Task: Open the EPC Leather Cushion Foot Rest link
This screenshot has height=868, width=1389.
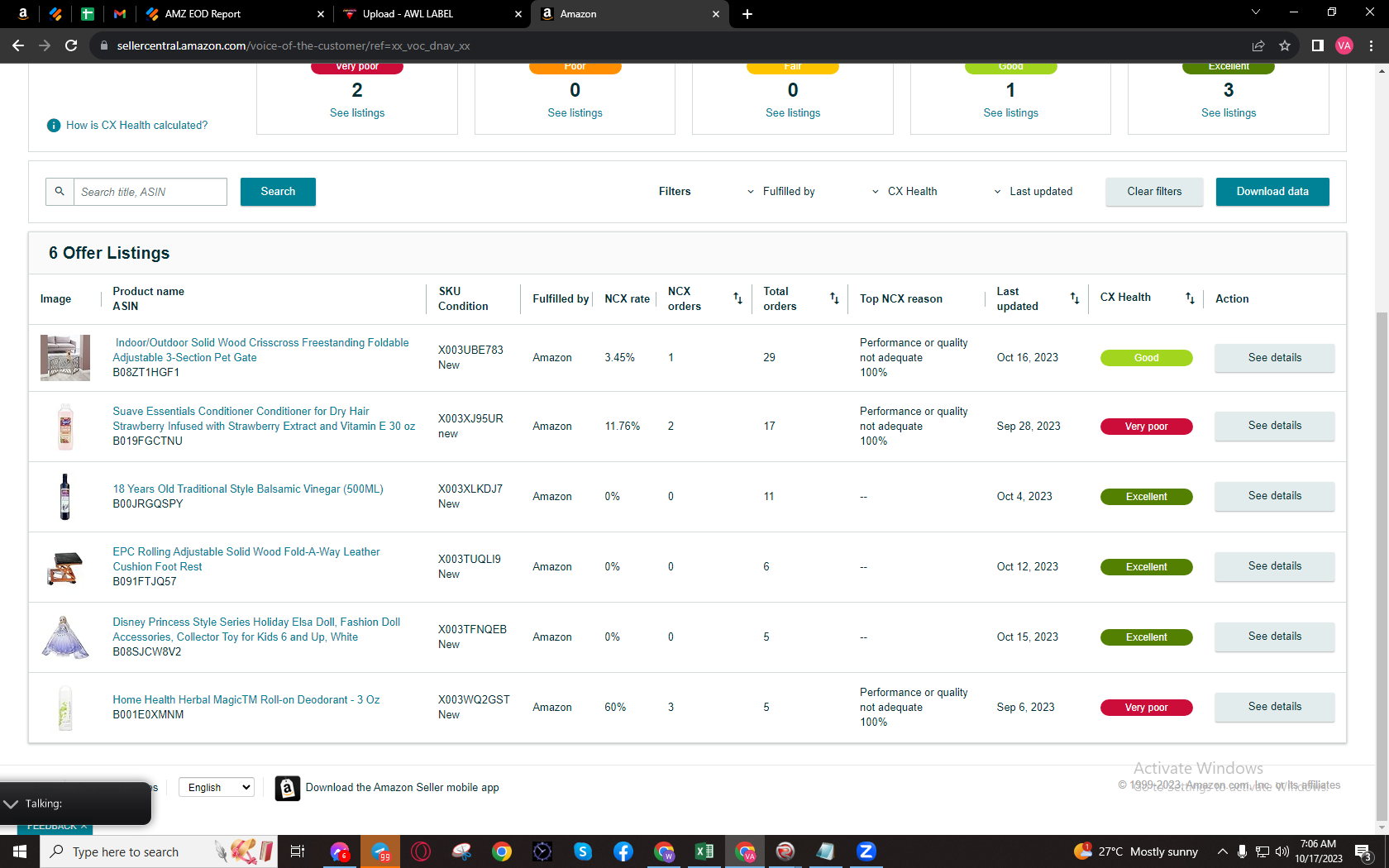Action: click(x=246, y=560)
